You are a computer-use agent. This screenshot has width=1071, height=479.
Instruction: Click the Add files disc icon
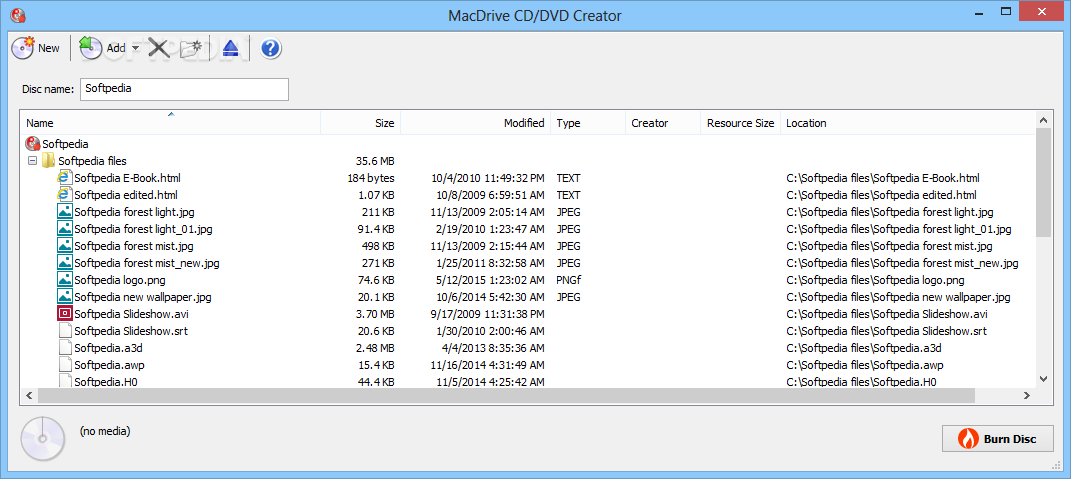pyautogui.click(x=90, y=48)
